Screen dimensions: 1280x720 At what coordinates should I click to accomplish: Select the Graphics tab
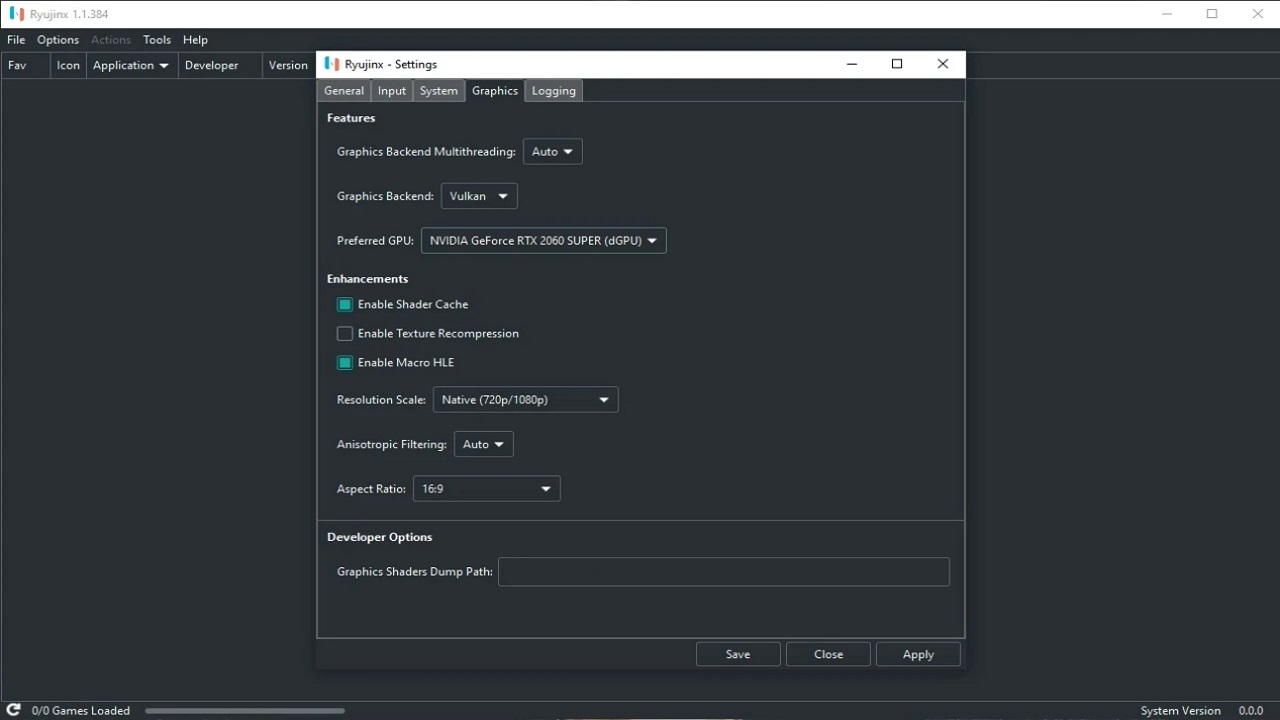coord(495,90)
